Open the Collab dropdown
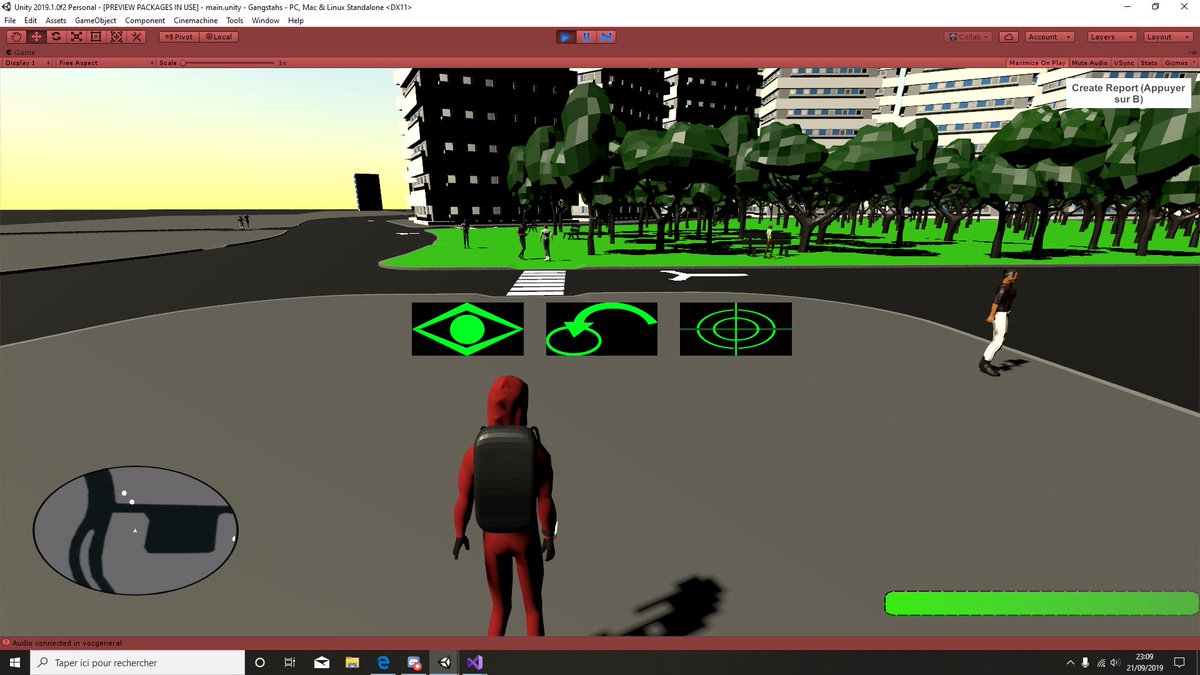Image resolution: width=1200 pixels, height=675 pixels. [968, 37]
